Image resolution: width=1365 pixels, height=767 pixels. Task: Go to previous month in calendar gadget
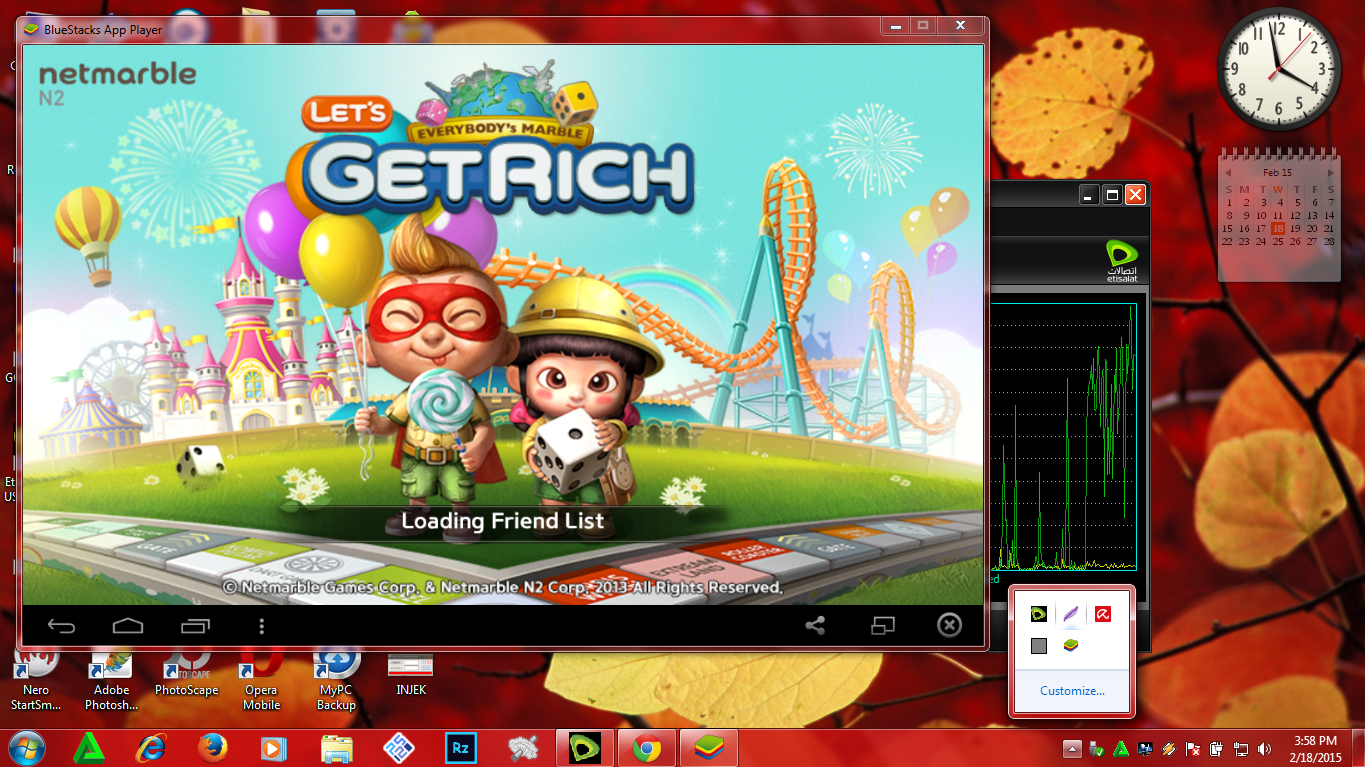[x=1228, y=173]
